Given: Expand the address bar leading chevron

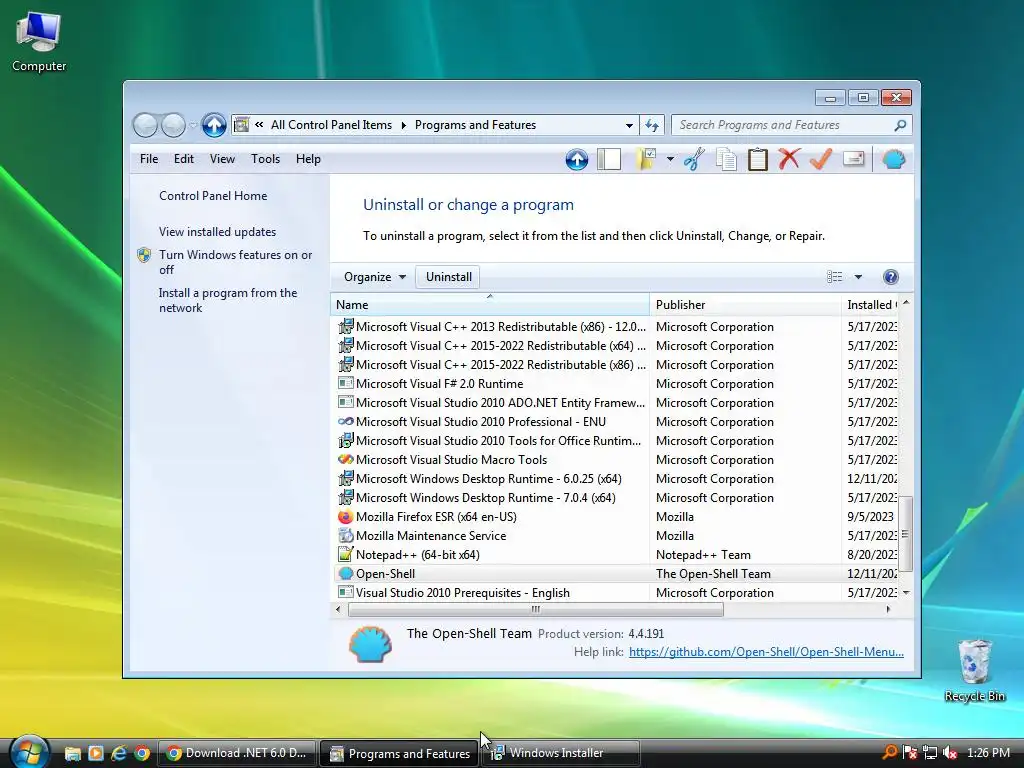Looking at the screenshot, I should [x=259, y=125].
